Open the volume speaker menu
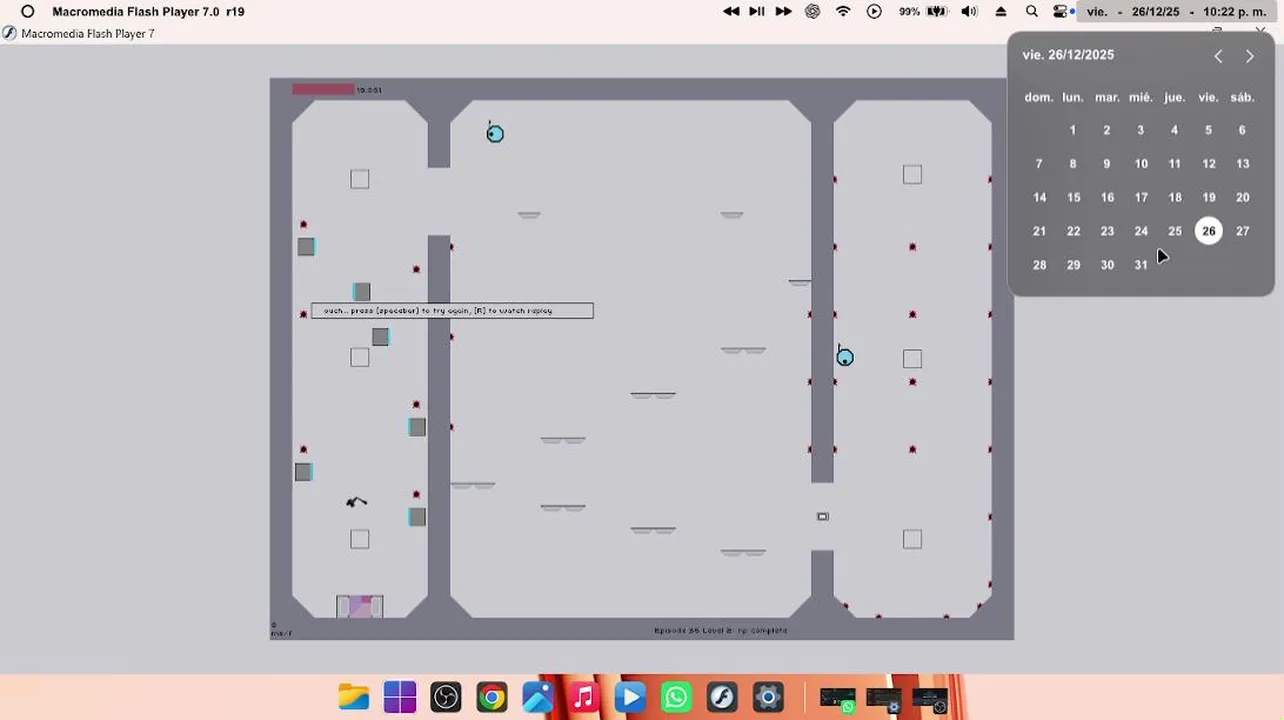Image resolution: width=1284 pixels, height=720 pixels. (969, 12)
